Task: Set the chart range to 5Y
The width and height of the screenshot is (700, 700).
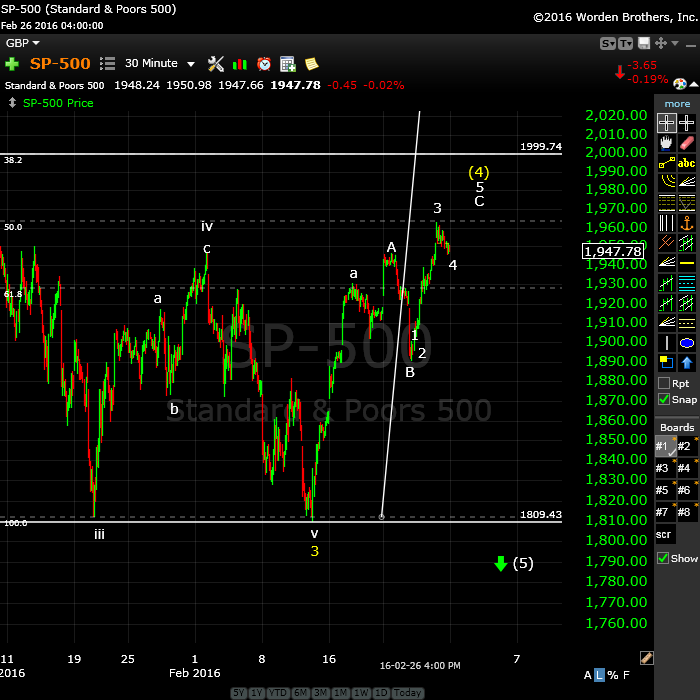Action: (239, 693)
